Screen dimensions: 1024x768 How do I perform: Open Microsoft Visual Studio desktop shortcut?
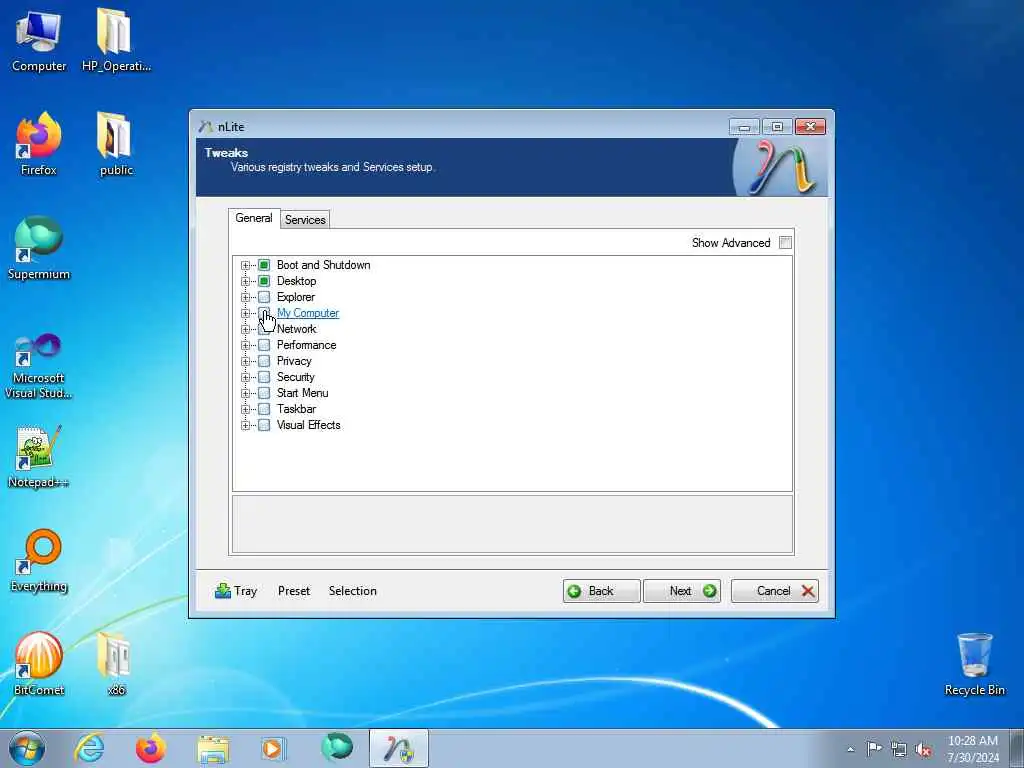[39, 366]
